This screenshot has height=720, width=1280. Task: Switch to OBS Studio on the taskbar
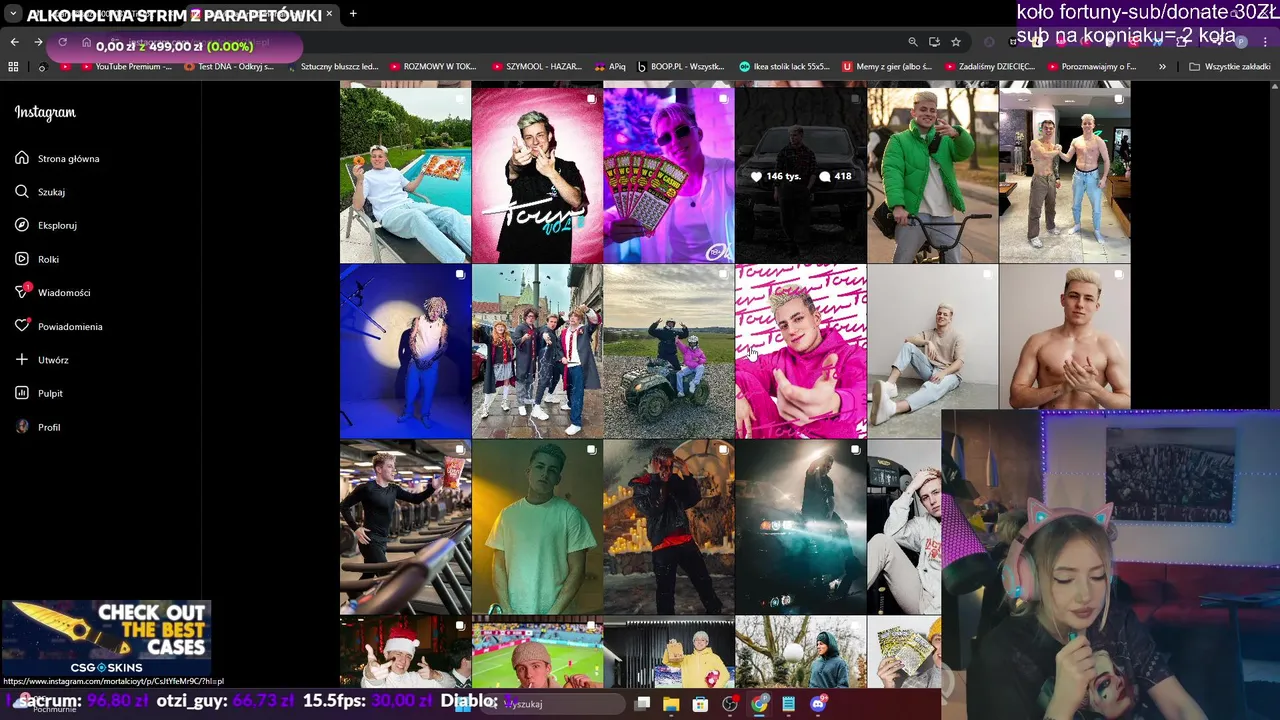coord(730,704)
